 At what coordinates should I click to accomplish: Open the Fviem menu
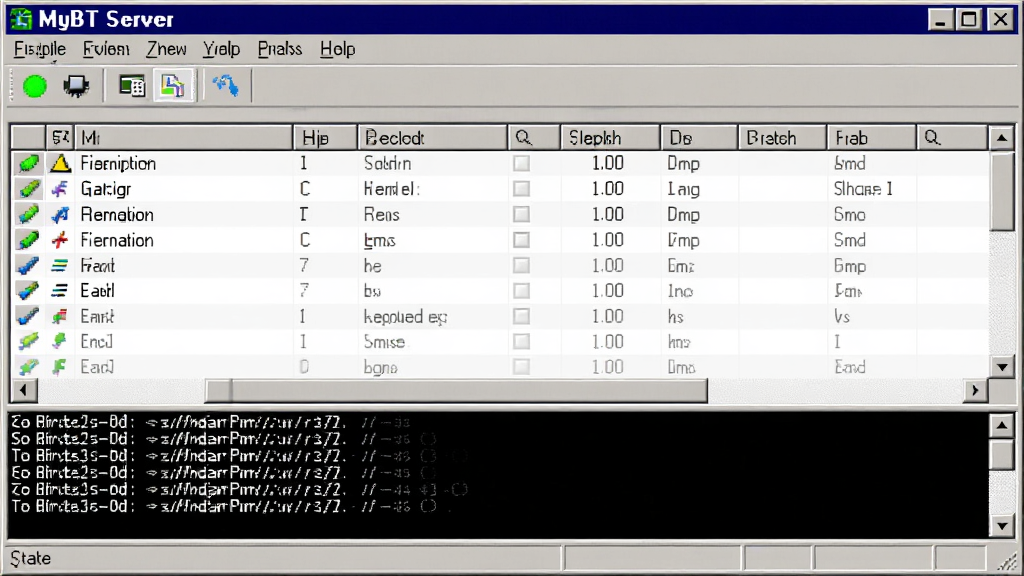(106, 50)
